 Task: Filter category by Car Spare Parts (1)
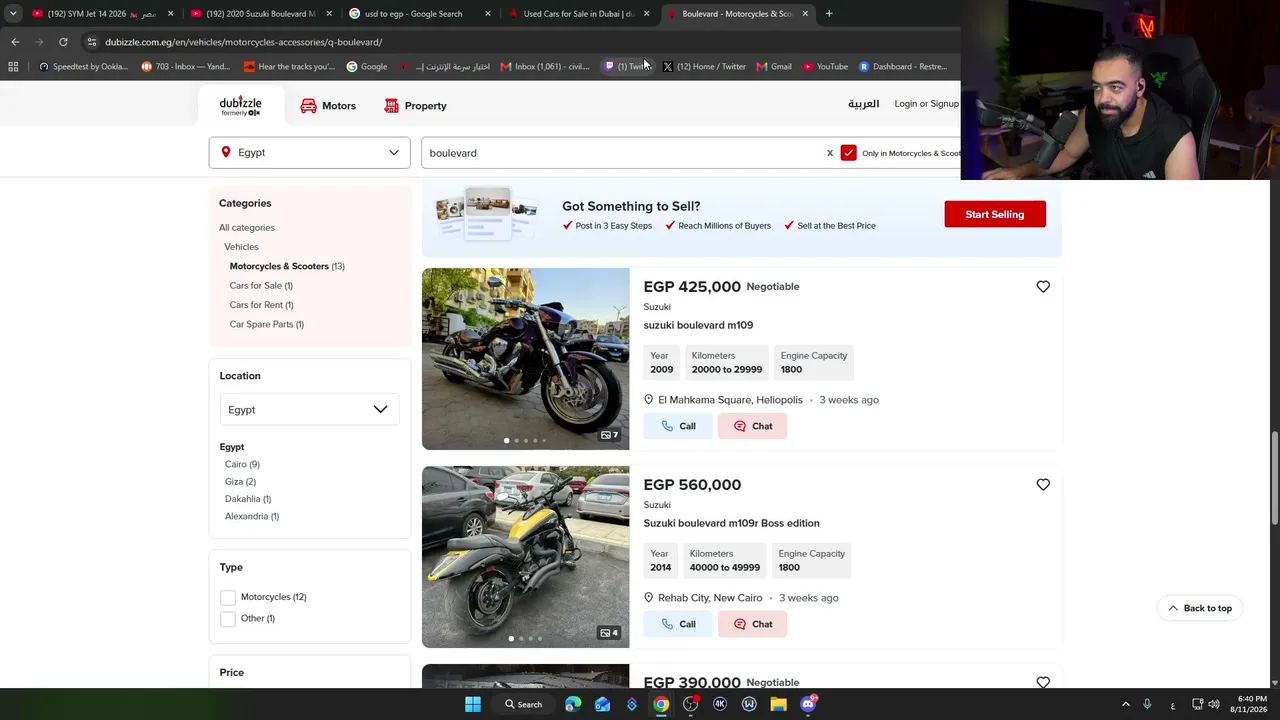(266, 324)
